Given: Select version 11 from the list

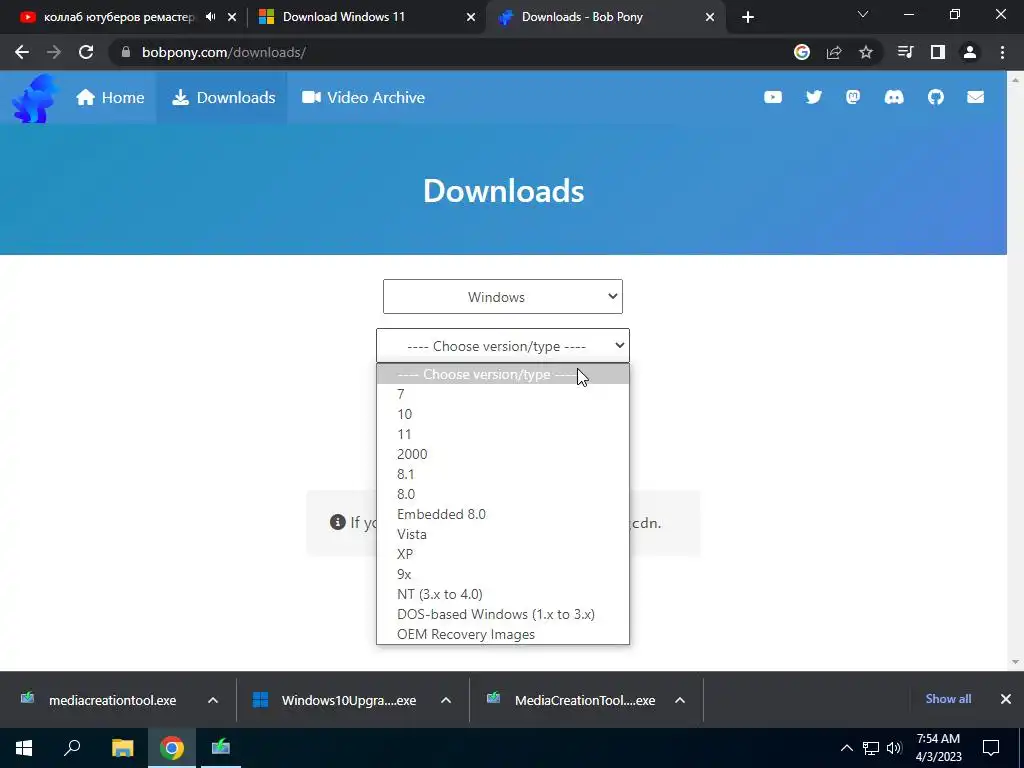Looking at the screenshot, I should pyautogui.click(x=502, y=434).
